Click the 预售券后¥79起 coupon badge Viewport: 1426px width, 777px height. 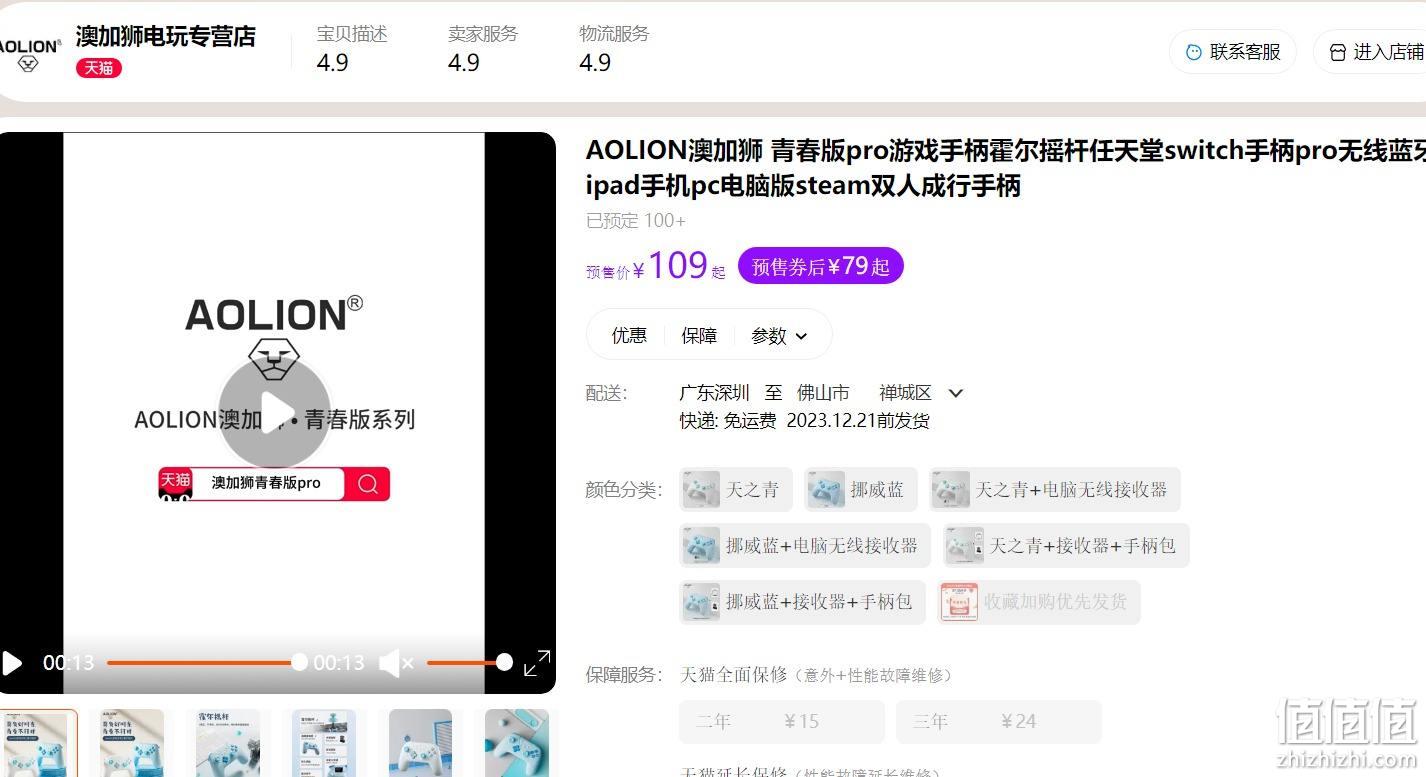(821, 266)
